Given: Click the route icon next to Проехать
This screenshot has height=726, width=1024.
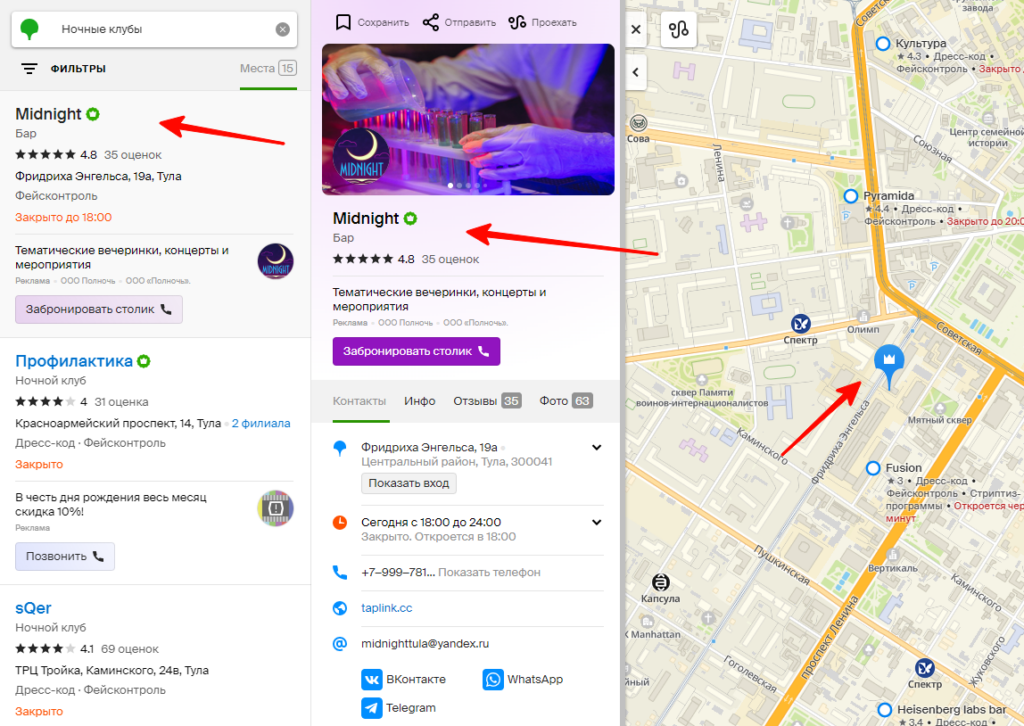Looking at the screenshot, I should pos(517,22).
